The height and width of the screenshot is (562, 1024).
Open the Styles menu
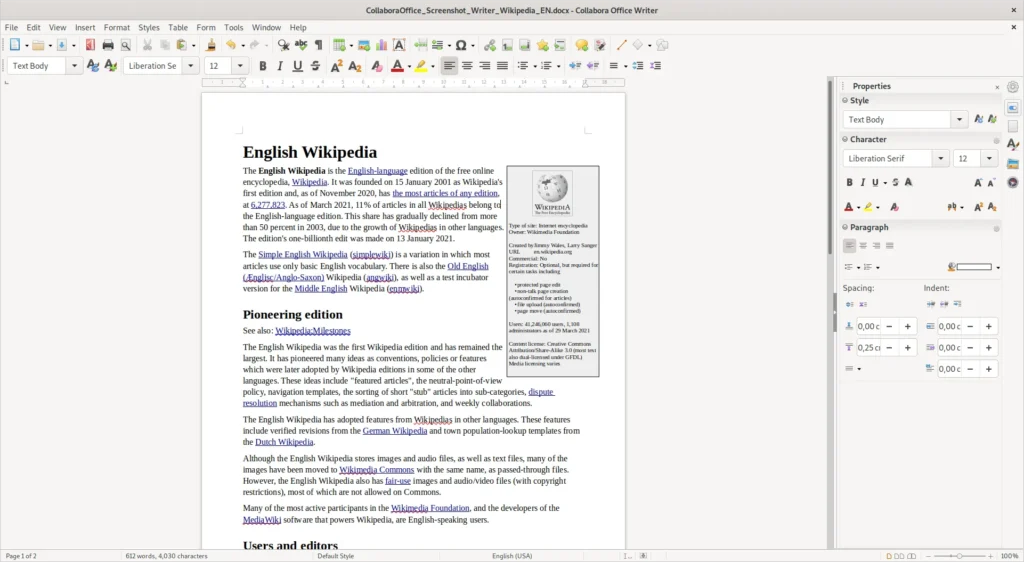coord(149,27)
